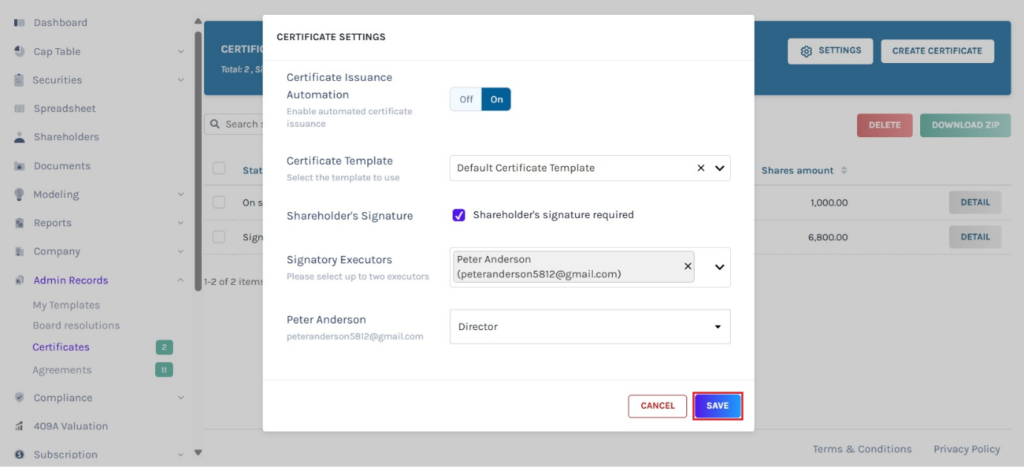The image size is (1024, 471).
Task: Click the Shares amount column header
Action: pos(797,171)
